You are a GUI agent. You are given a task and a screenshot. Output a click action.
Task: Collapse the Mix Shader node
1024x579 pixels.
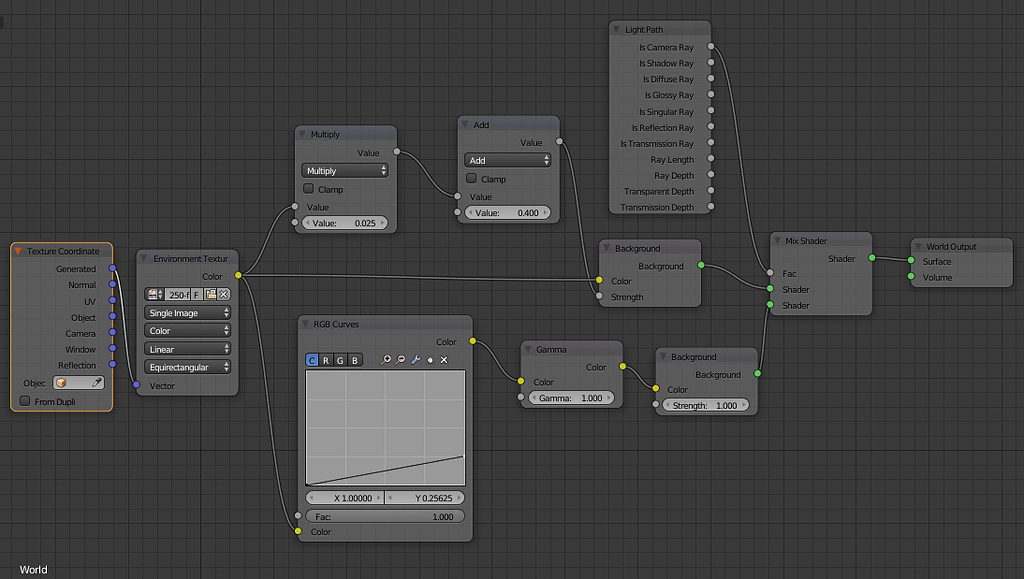(776, 240)
